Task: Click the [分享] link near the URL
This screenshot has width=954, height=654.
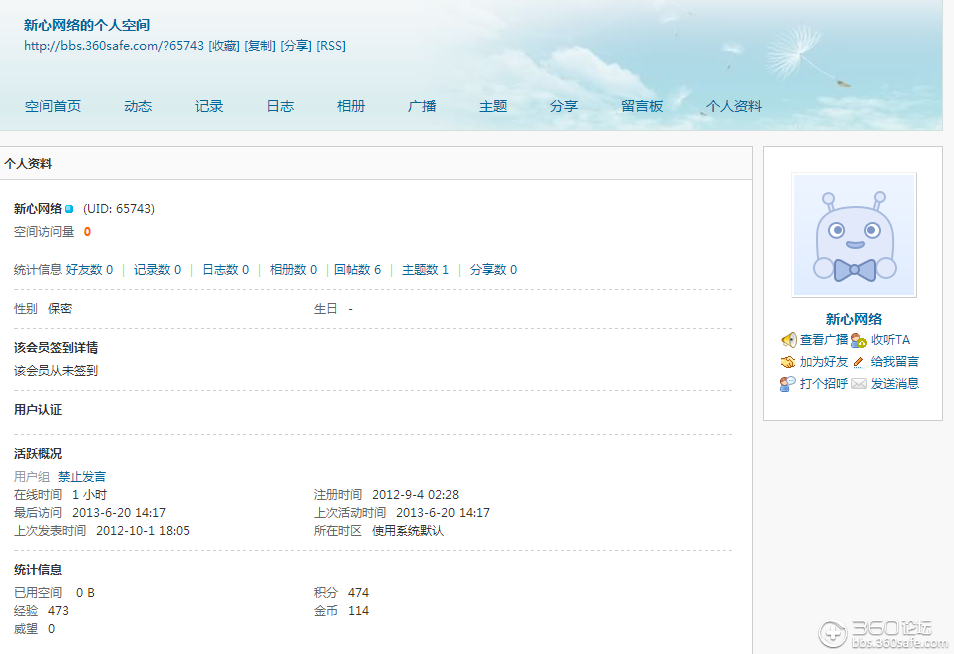Action: 294,45
